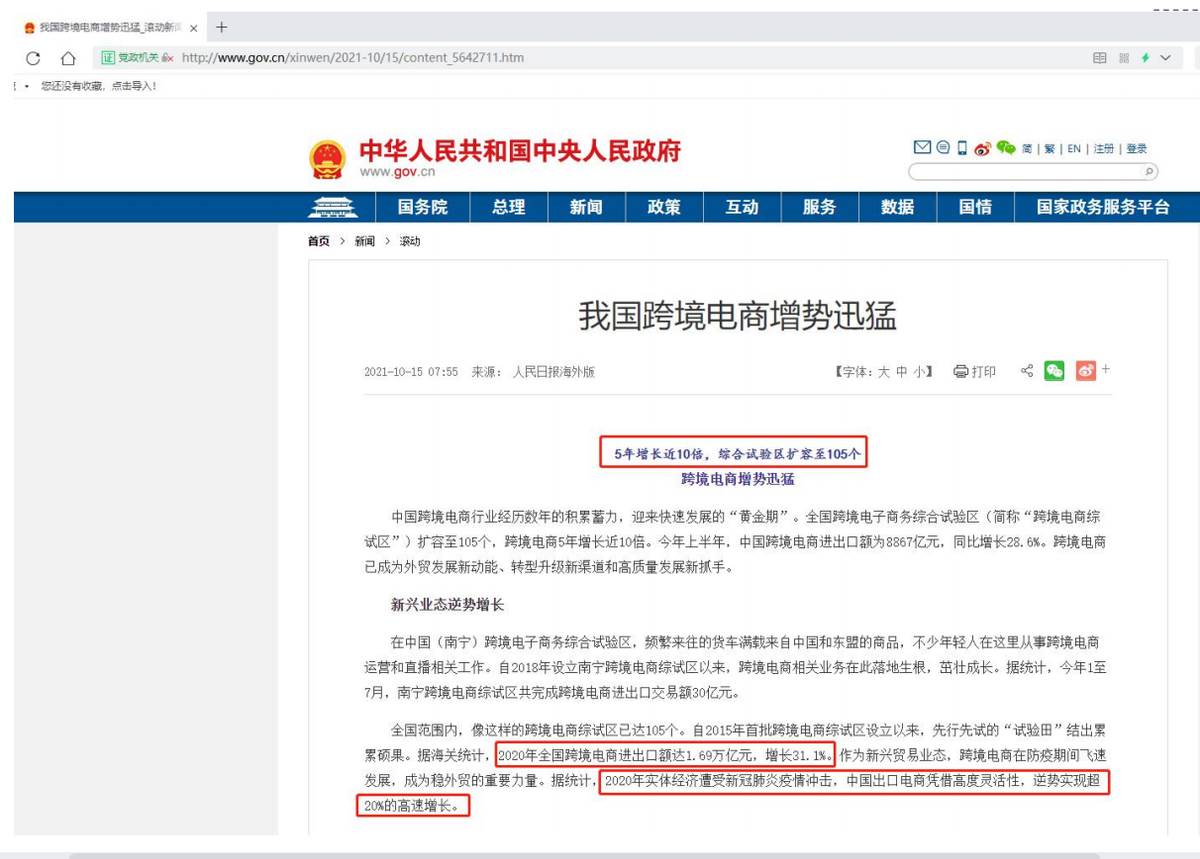Open the header WeChat icon
Viewport: 1200px width, 859px height.
pos(1005,148)
